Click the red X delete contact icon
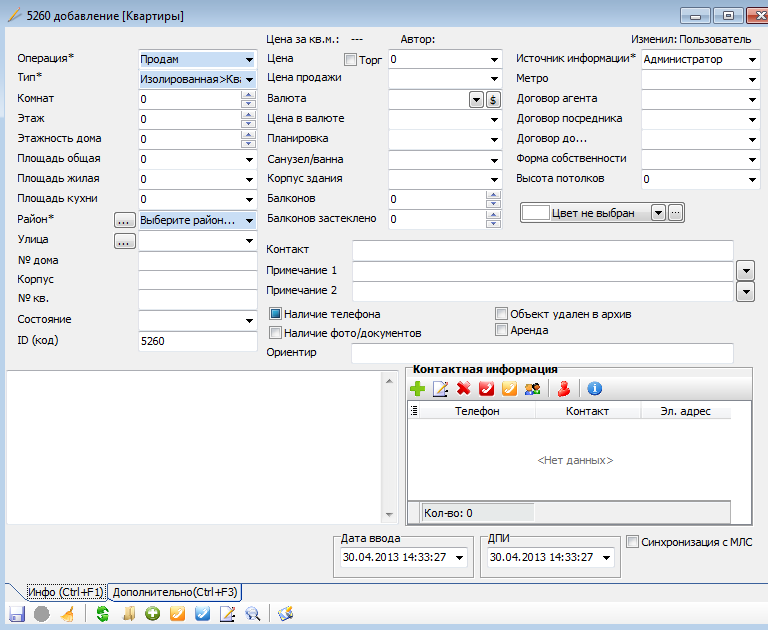Viewport: 768px width, 630px height. (463, 389)
